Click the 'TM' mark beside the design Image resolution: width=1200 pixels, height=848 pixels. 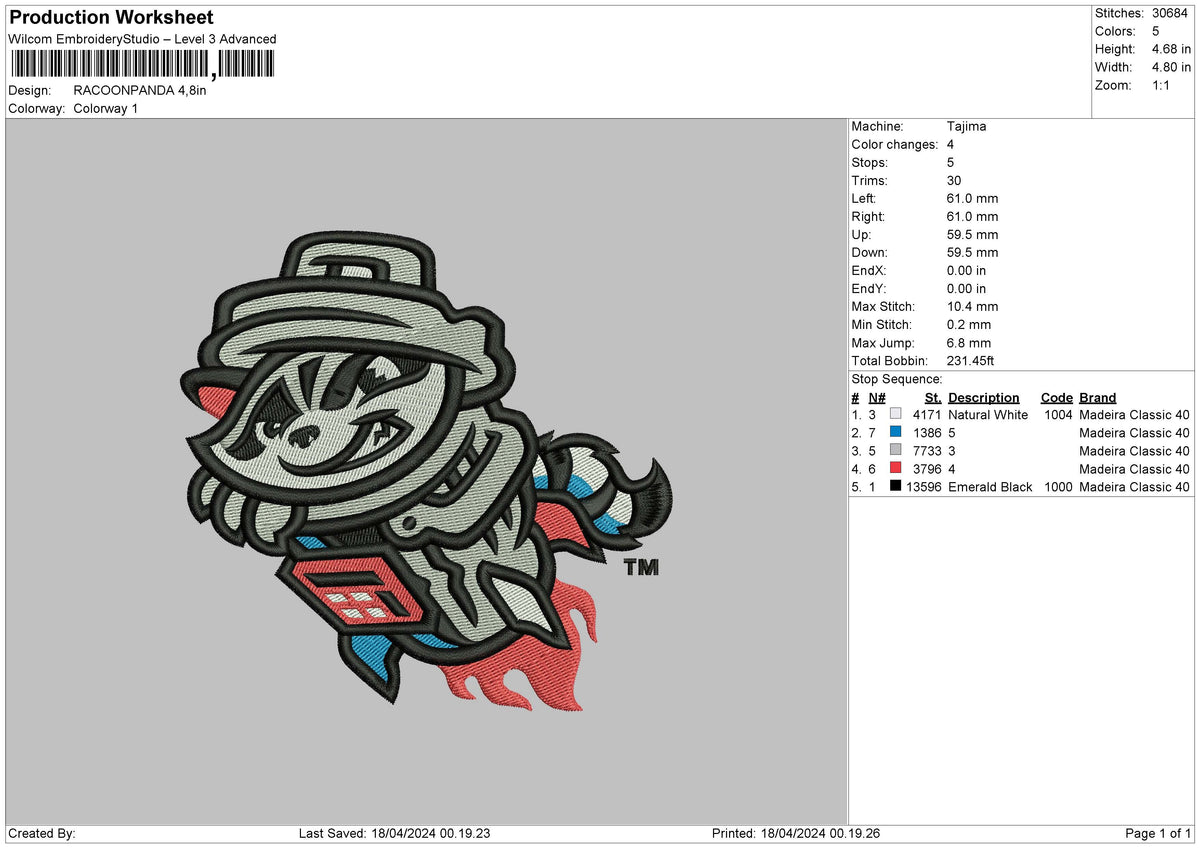click(x=642, y=568)
